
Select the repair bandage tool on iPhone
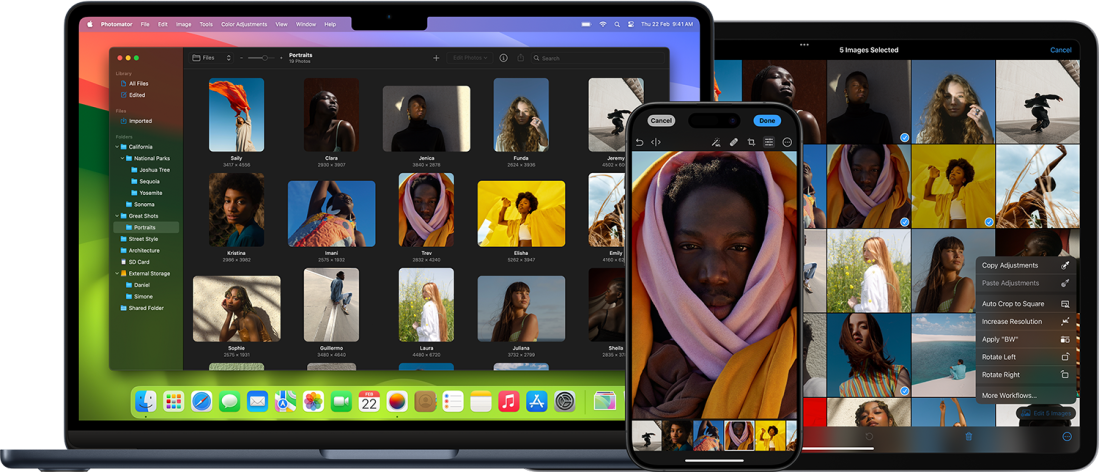[733, 142]
